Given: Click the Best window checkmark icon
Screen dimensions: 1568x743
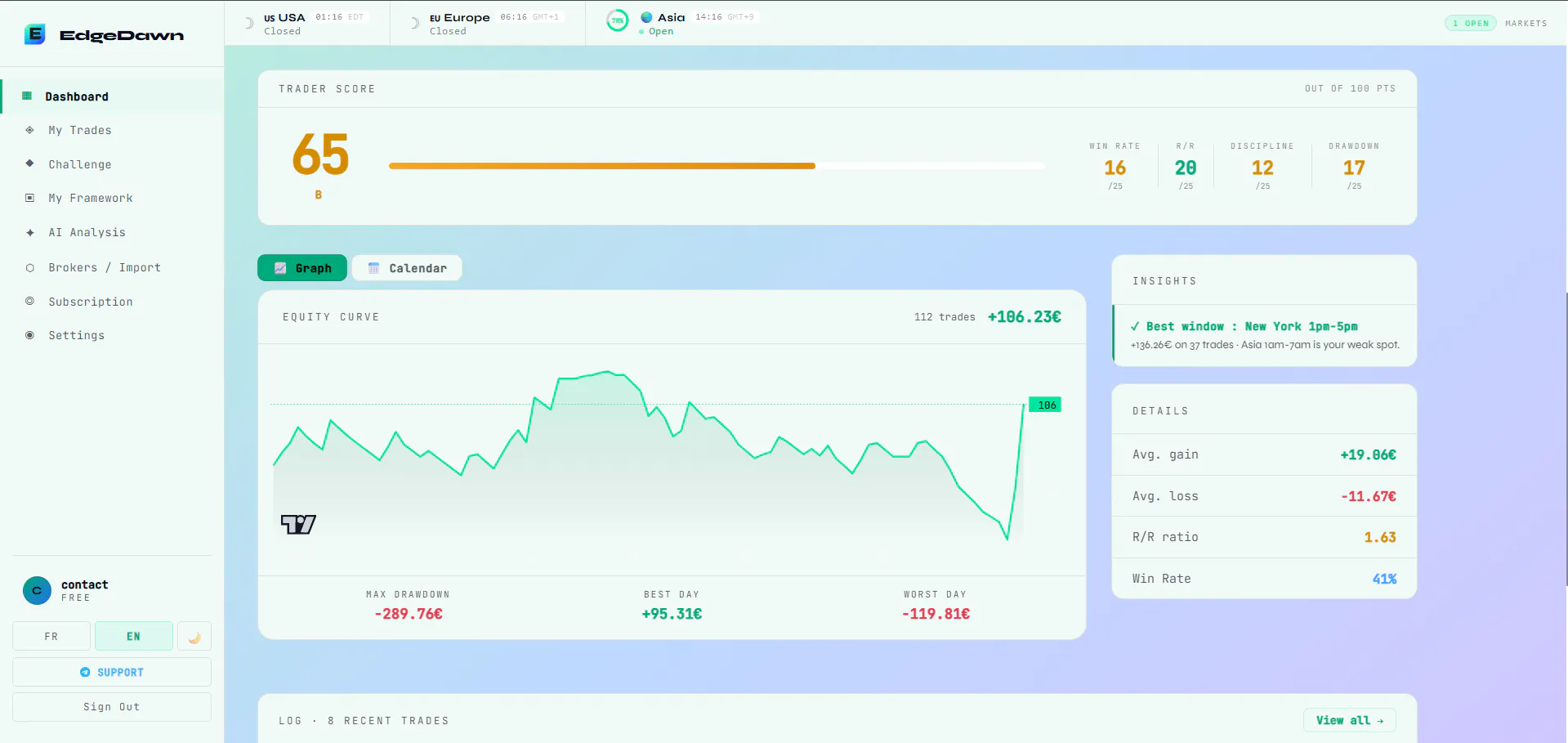Looking at the screenshot, I should click(1135, 326).
